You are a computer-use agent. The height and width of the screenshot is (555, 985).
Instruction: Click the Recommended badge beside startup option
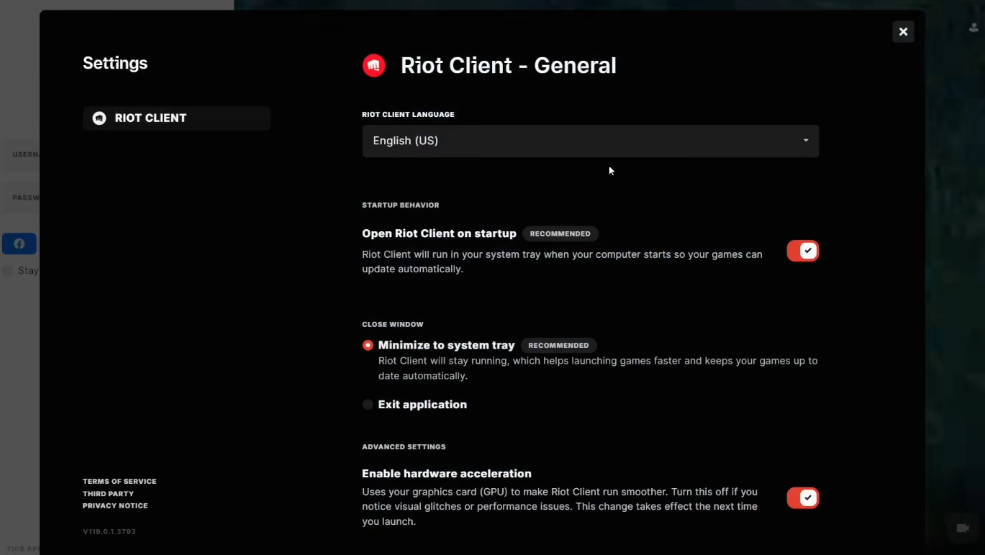[560, 234]
